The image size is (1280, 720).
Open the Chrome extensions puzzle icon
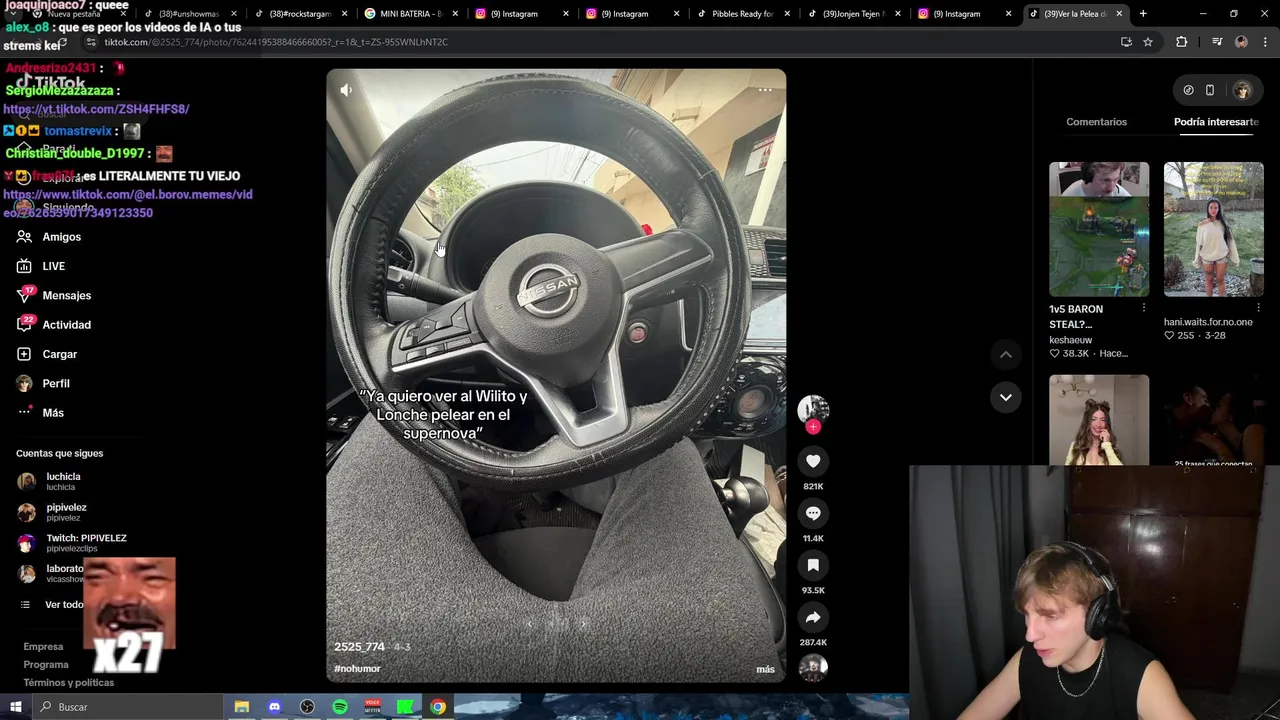(1182, 42)
